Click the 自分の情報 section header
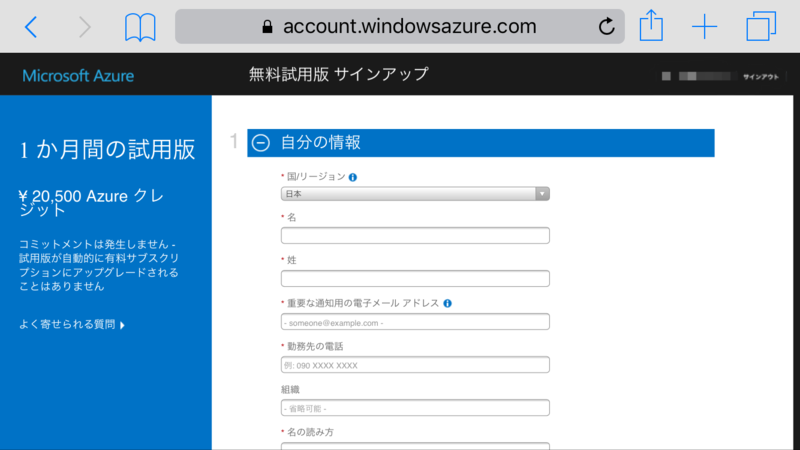 pyautogui.click(x=481, y=143)
